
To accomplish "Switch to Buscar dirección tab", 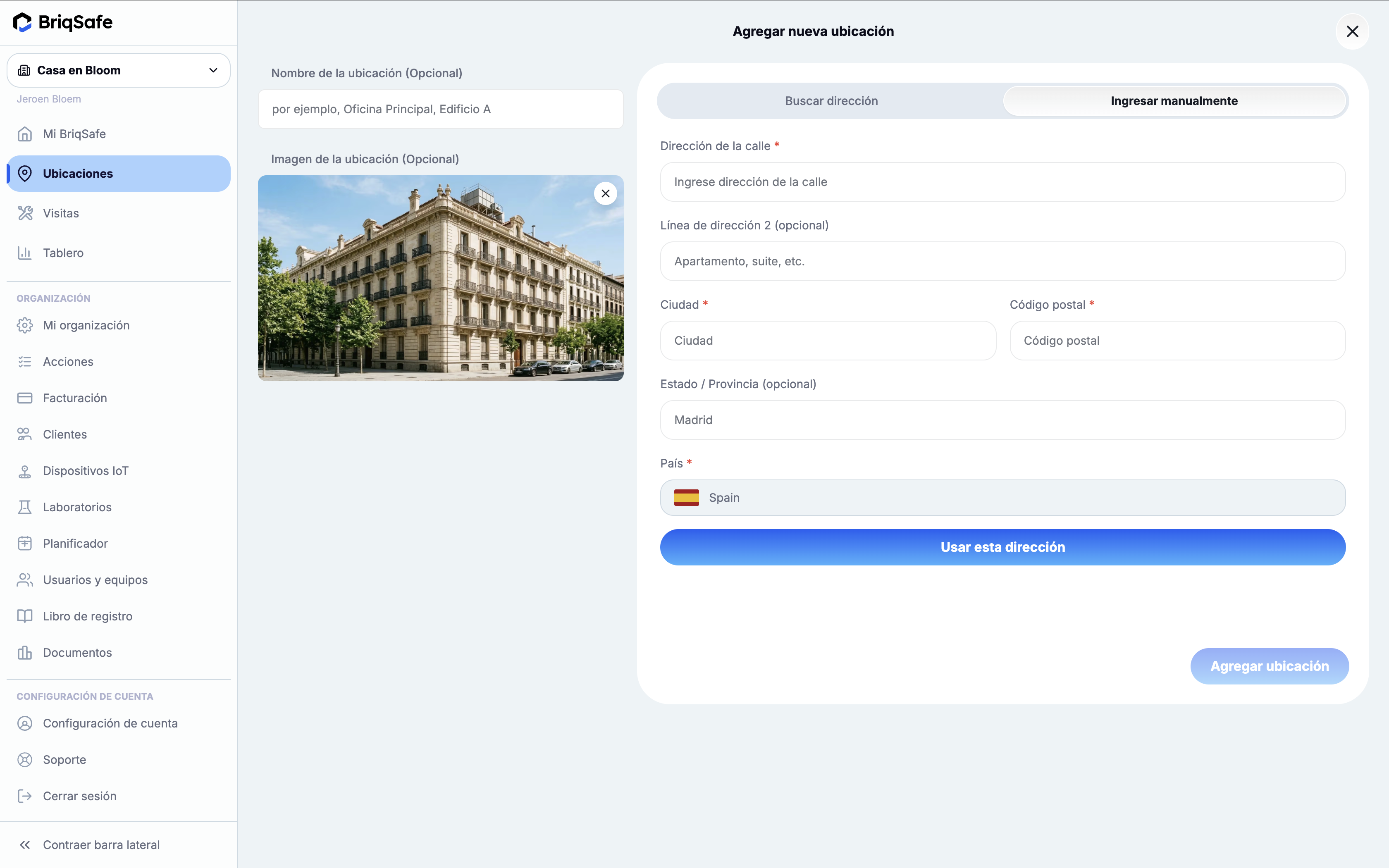I will (x=831, y=101).
